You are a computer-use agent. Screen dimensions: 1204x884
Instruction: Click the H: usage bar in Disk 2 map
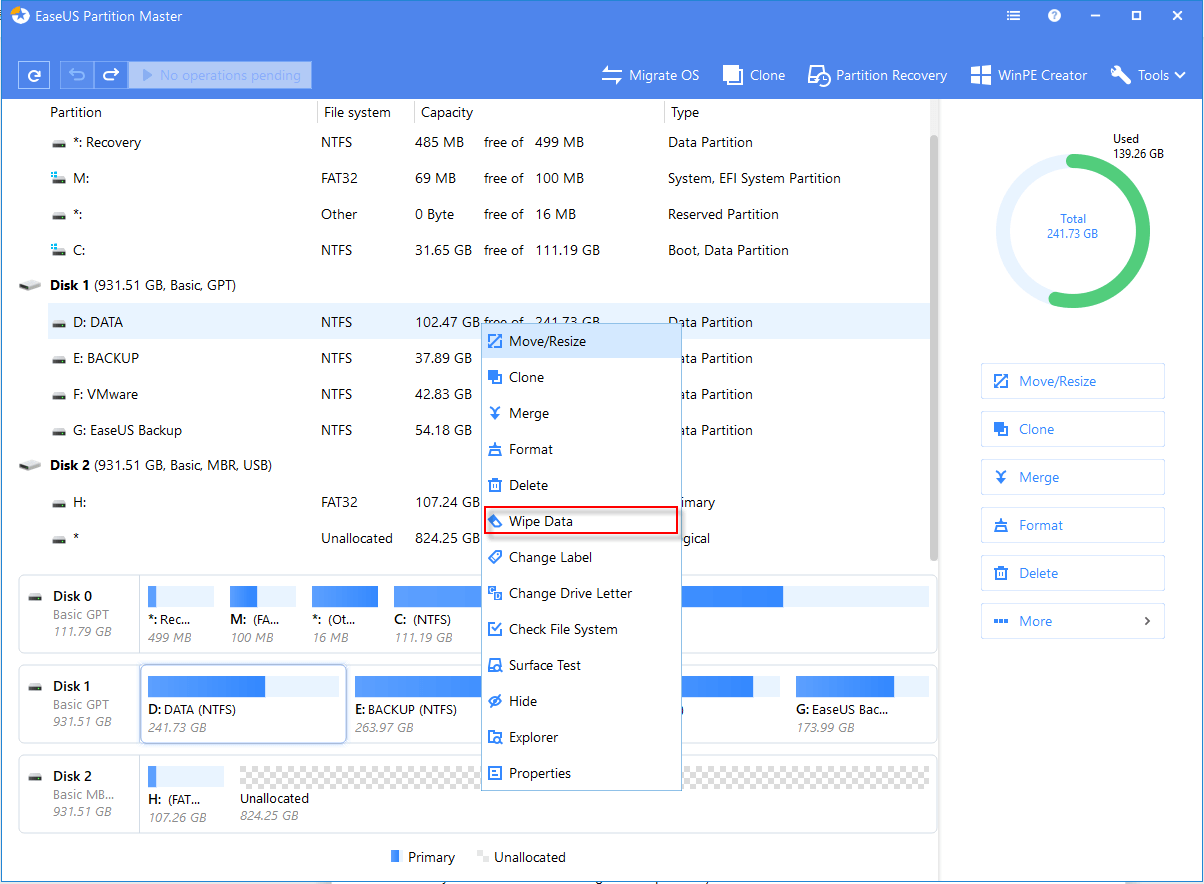[186, 776]
